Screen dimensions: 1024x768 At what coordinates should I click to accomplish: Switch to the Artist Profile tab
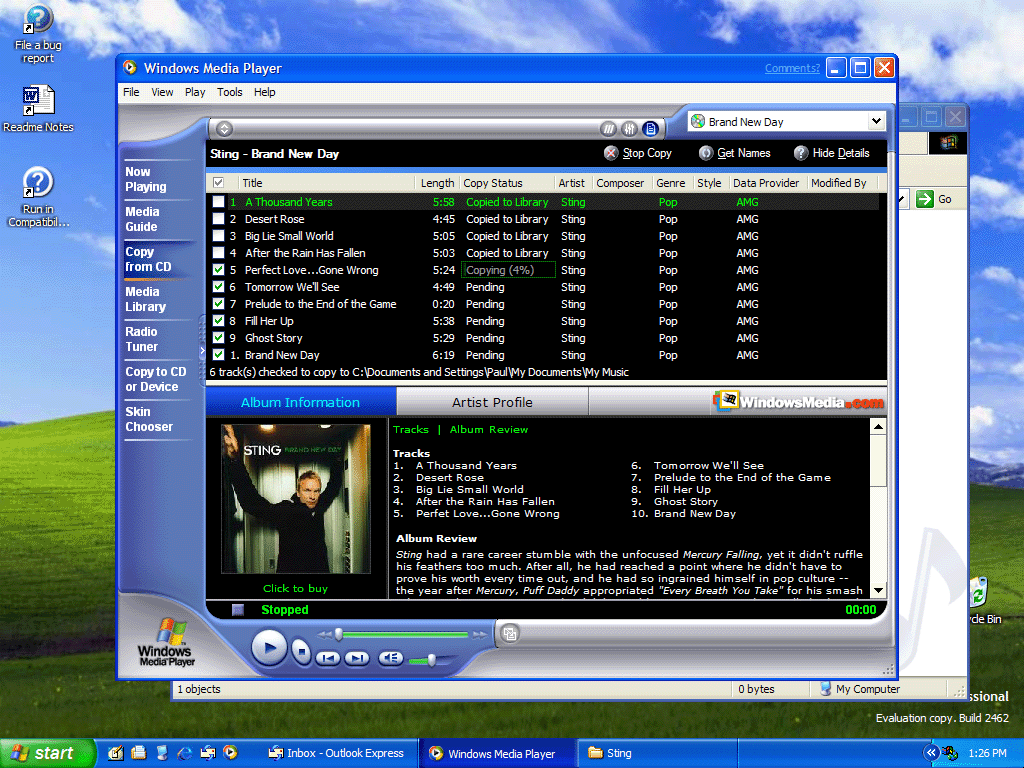tap(492, 402)
